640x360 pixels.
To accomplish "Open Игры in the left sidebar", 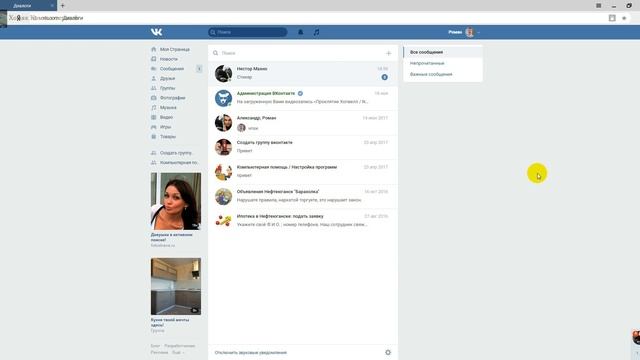I will point(165,127).
